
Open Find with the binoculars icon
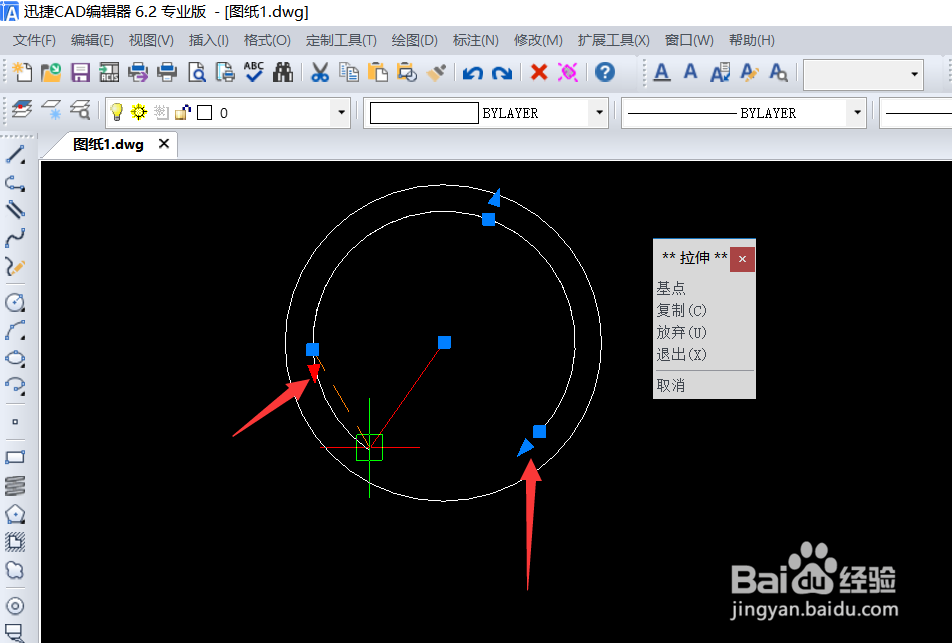click(283, 72)
